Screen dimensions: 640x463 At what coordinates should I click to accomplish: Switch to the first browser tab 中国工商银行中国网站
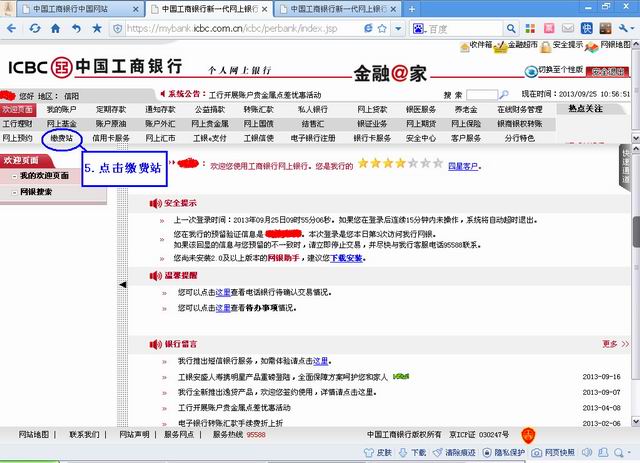pos(69,8)
